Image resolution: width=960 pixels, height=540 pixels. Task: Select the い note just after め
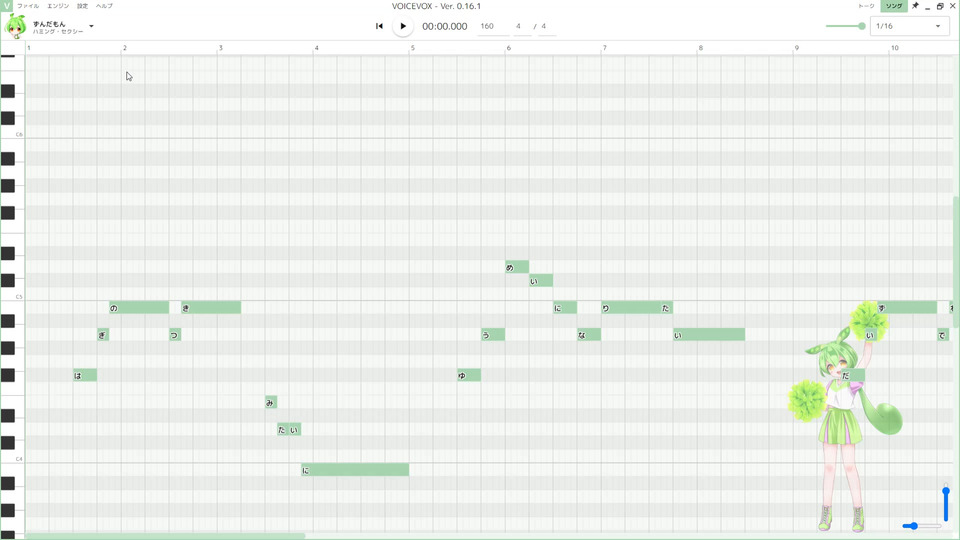[x=541, y=281]
